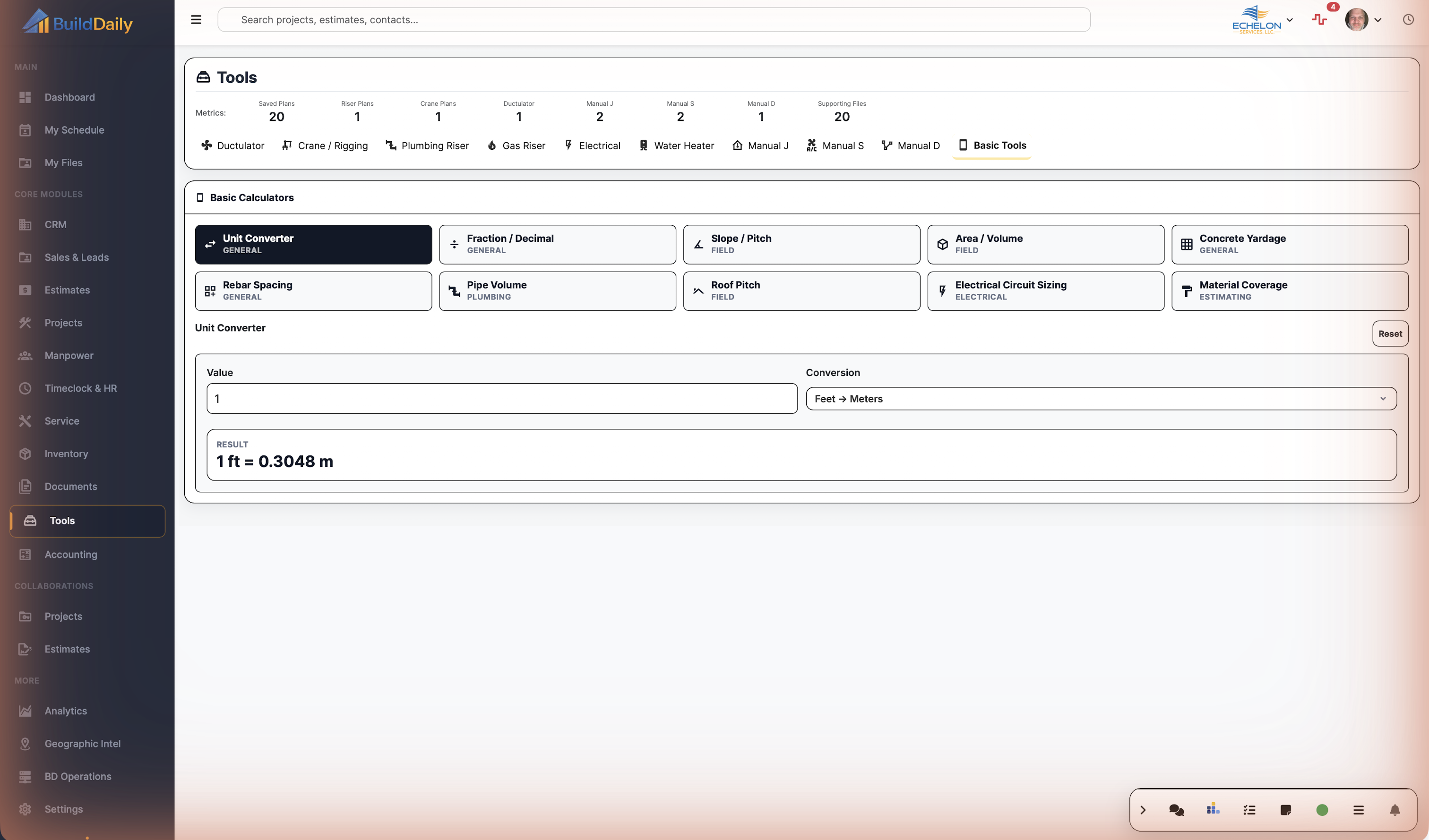Open the sticky note icon in bottom toolbar

pyautogui.click(x=1285, y=810)
